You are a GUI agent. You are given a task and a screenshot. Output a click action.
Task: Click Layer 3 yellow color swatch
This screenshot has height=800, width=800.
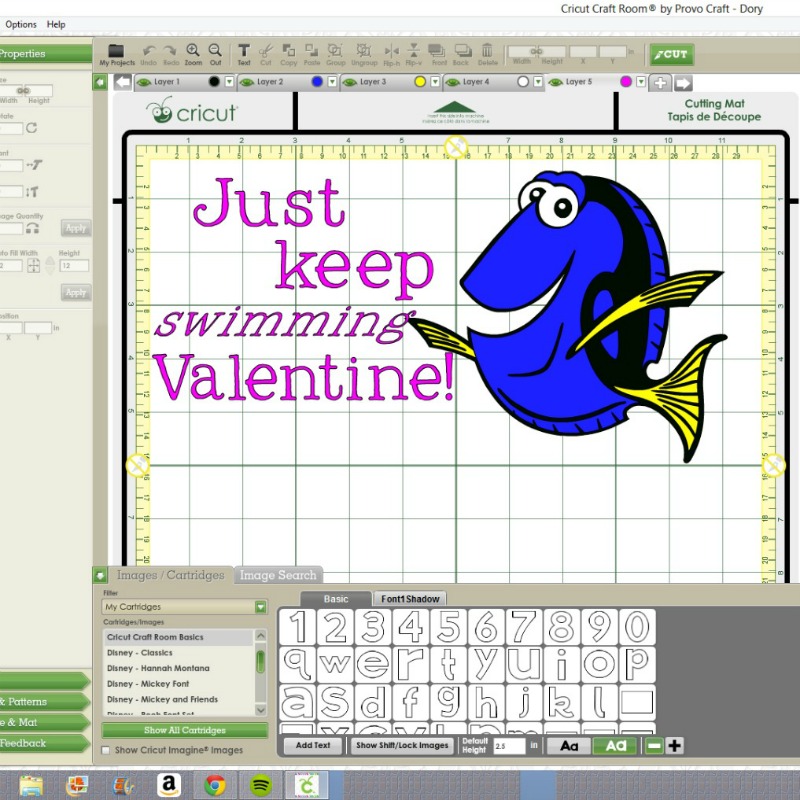pyautogui.click(x=420, y=82)
